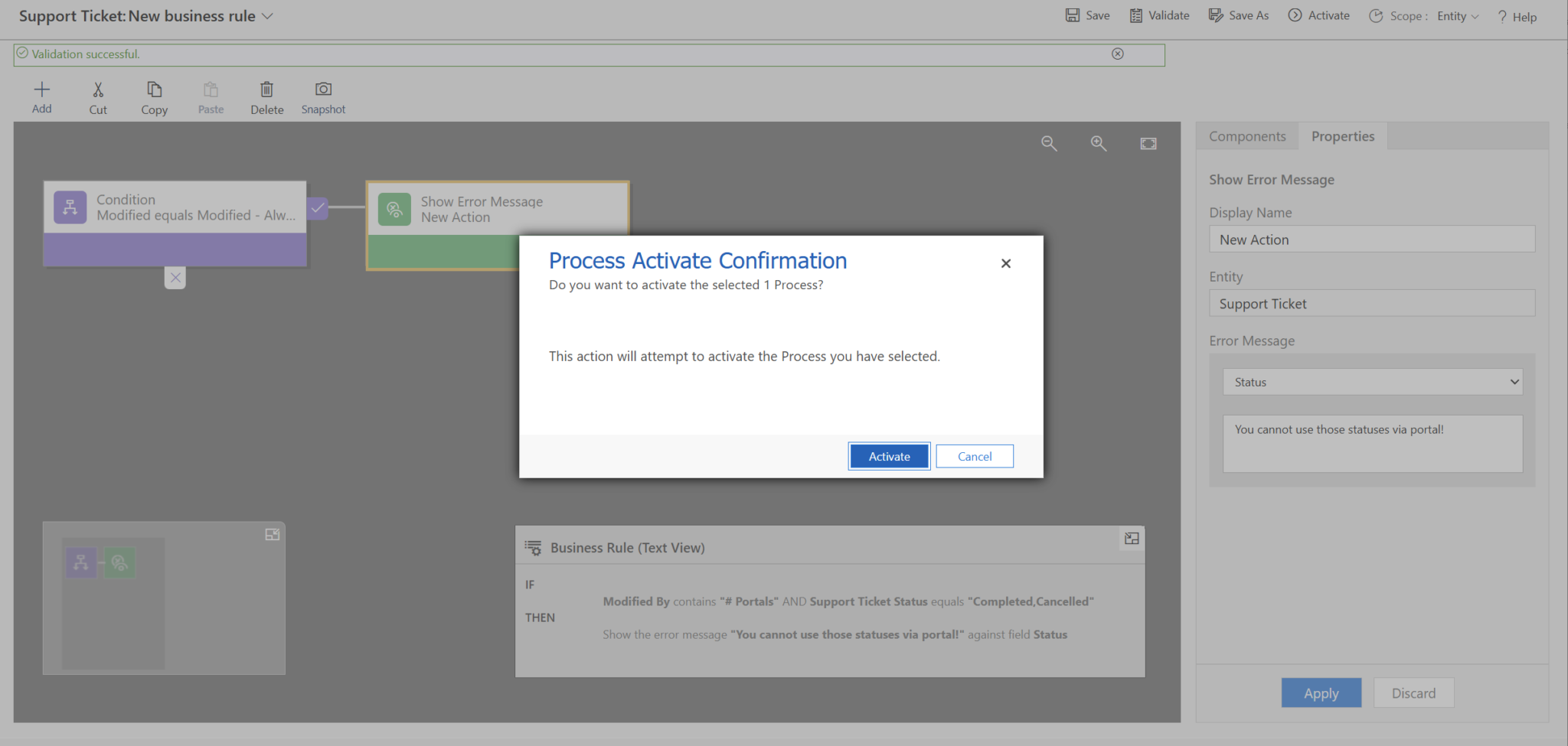Expand the Business Rule Text View panel

[1132, 539]
